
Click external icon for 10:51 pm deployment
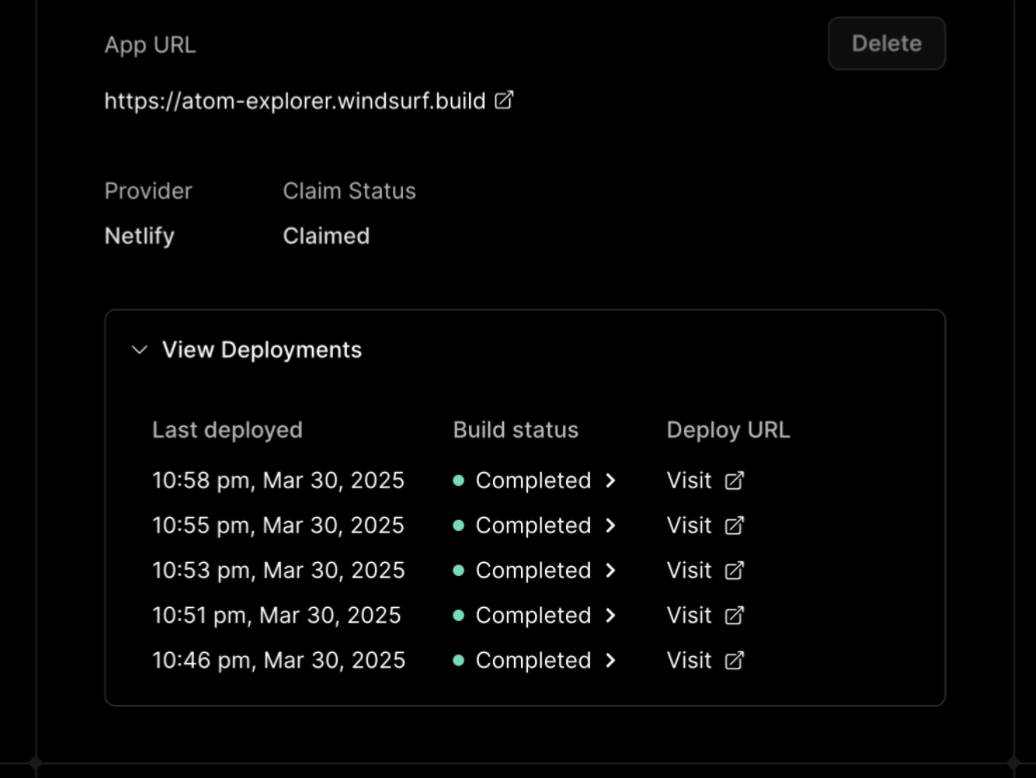pyautogui.click(x=734, y=616)
